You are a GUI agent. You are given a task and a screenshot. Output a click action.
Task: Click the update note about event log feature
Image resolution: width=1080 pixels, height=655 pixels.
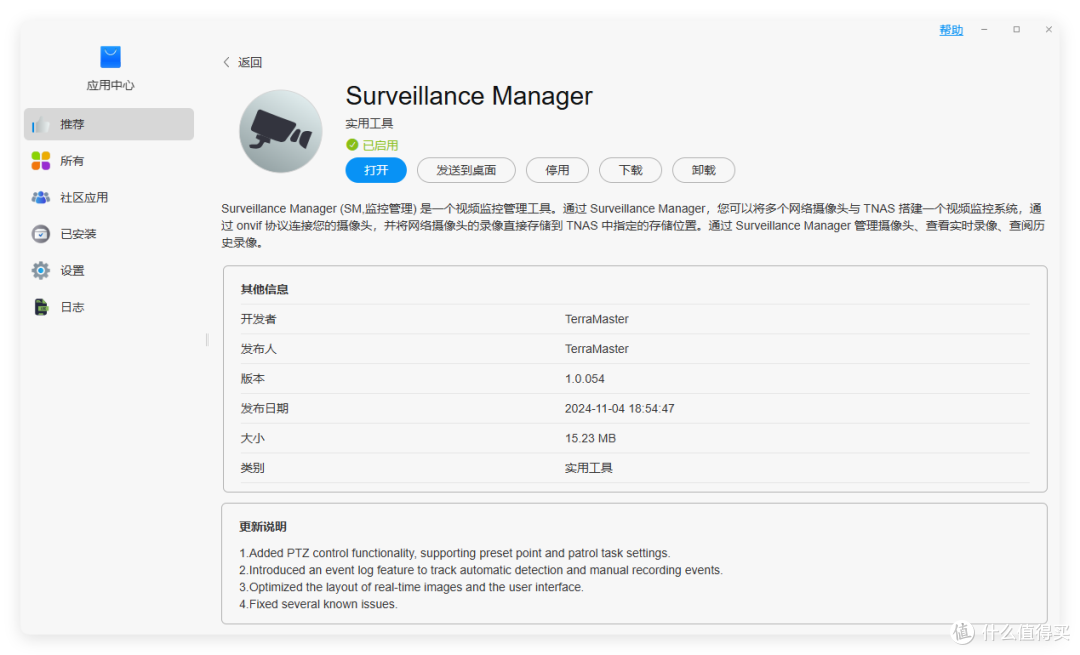click(481, 570)
